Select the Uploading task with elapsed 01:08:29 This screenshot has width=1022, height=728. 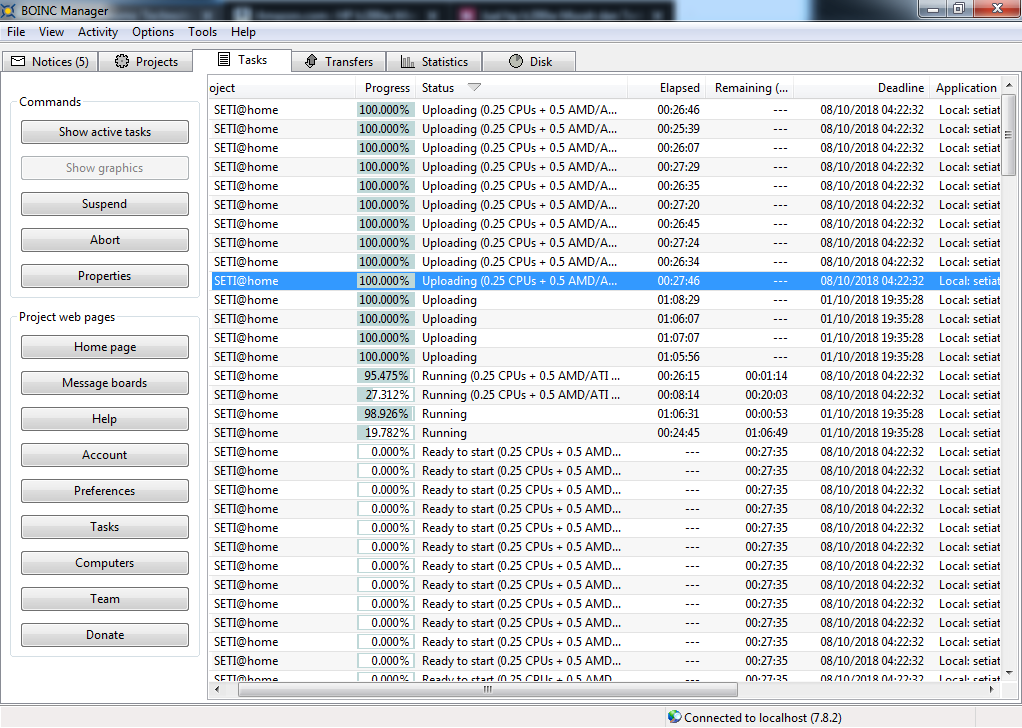[x=605, y=299]
